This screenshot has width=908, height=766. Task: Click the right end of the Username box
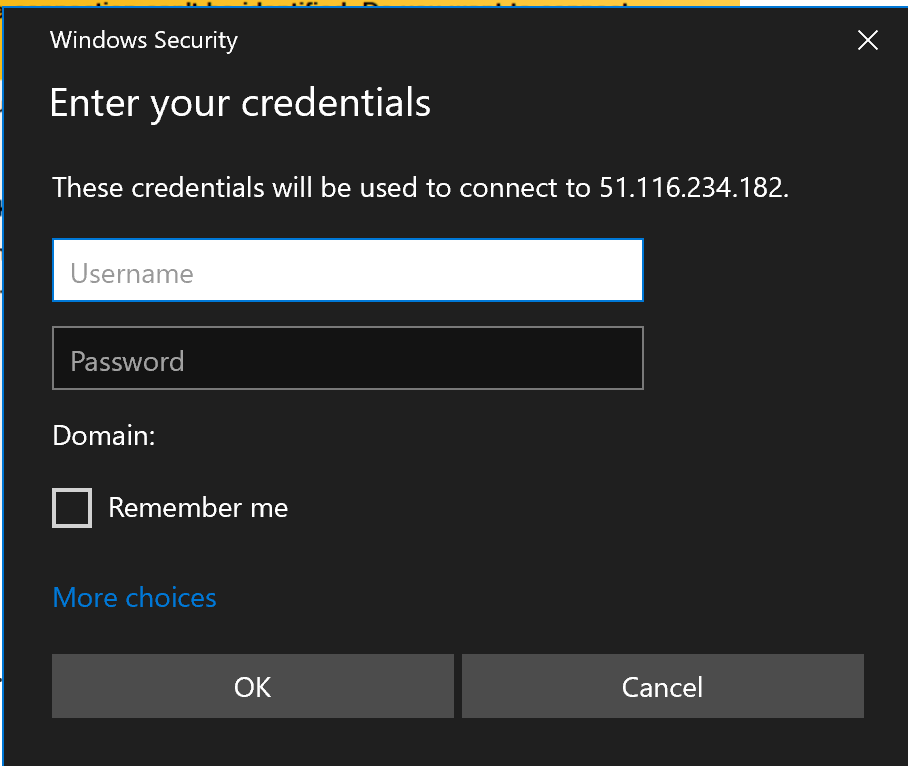click(x=620, y=270)
